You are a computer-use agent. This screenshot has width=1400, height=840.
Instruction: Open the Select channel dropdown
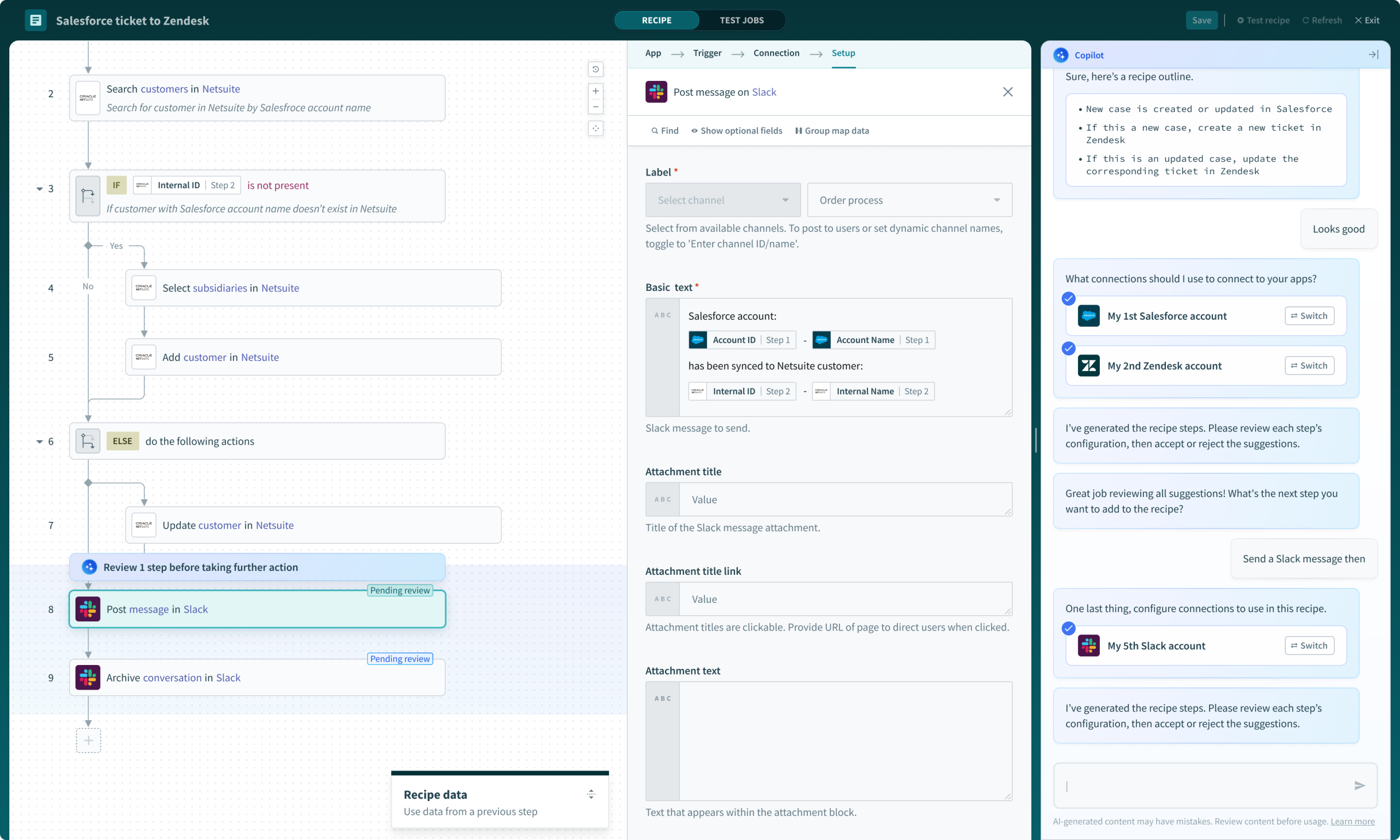tap(723, 200)
